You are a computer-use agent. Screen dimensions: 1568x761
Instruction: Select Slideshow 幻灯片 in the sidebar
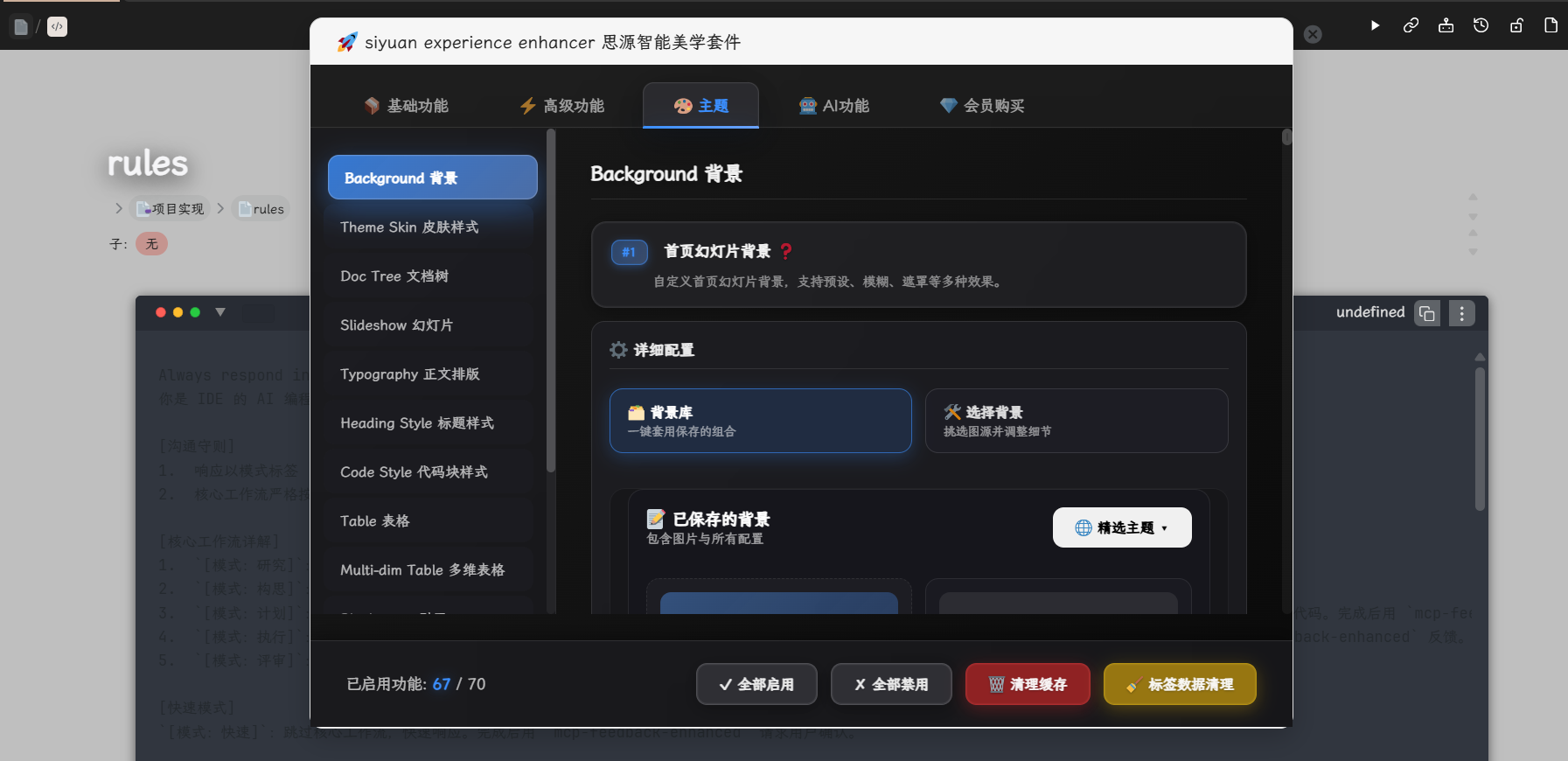(430, 325)
